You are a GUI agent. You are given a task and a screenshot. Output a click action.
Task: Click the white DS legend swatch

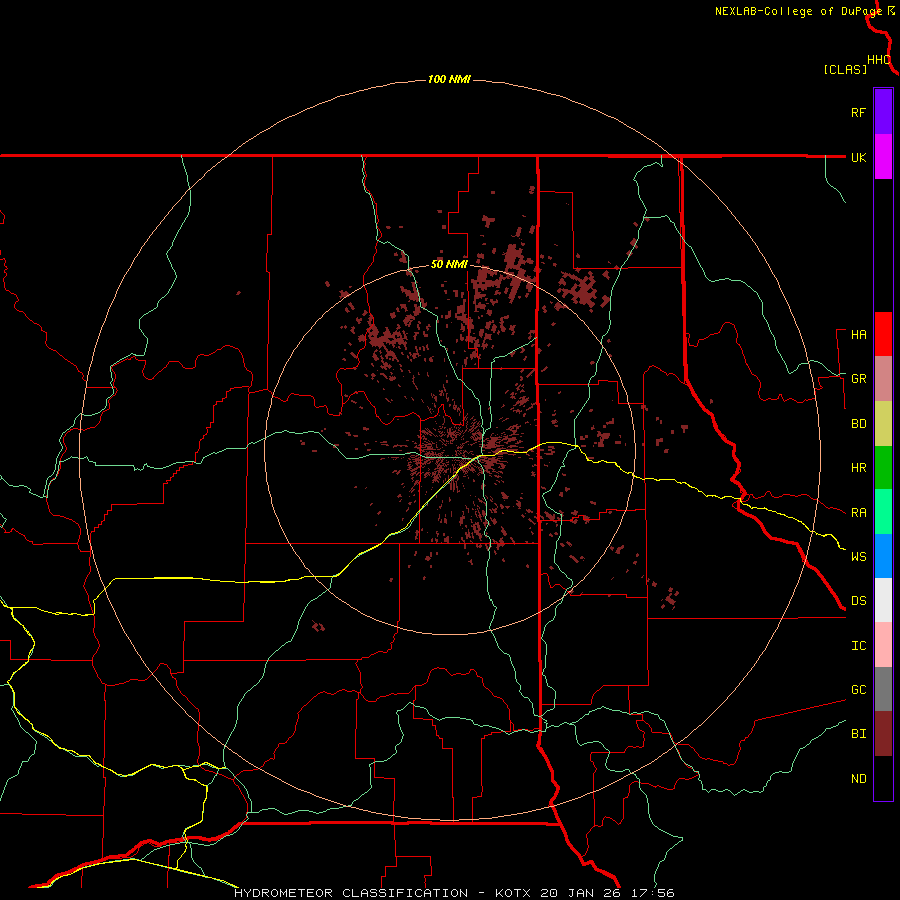tap(883, 600)
